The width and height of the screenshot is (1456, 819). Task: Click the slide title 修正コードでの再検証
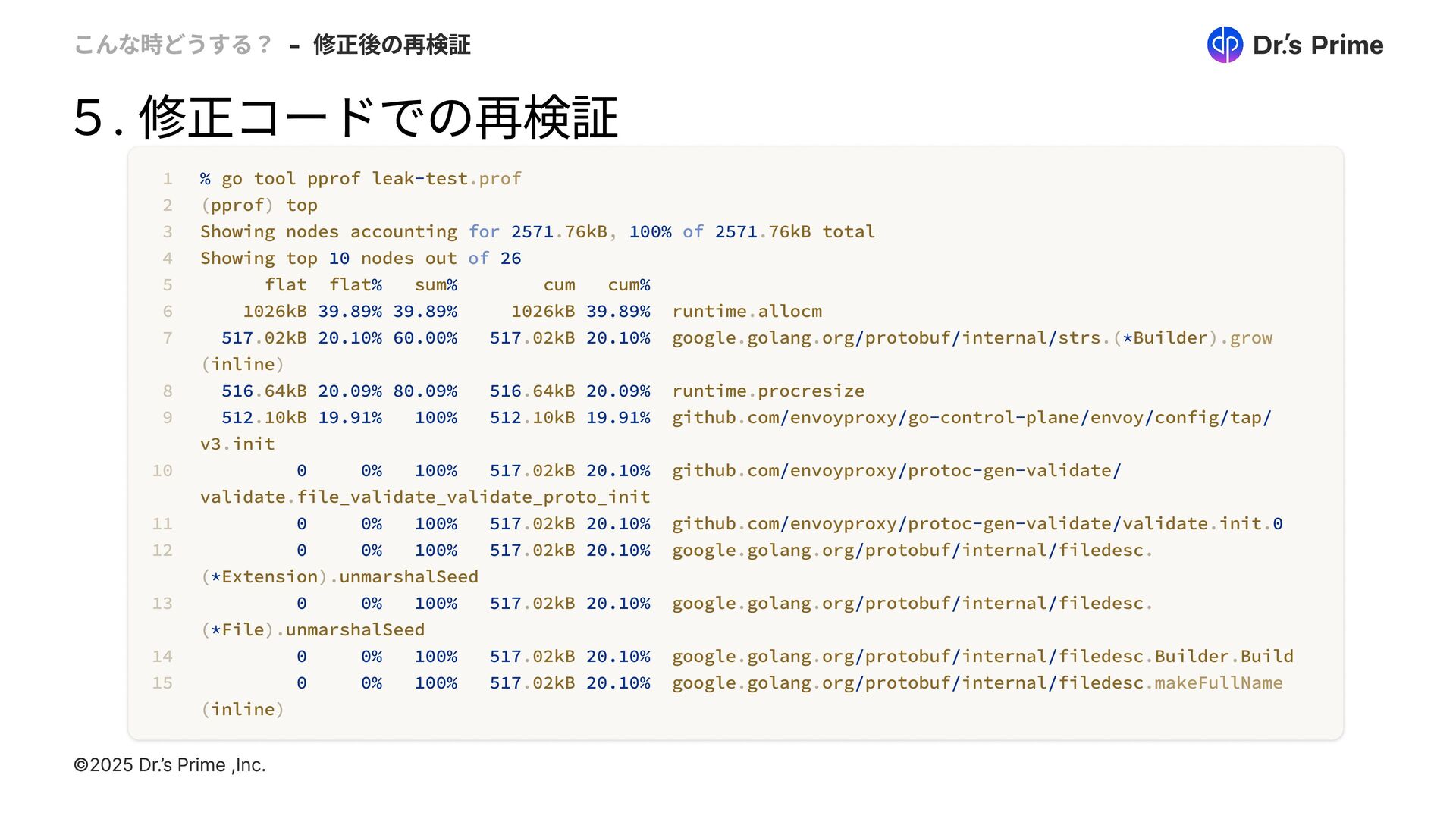coord(345,118)
